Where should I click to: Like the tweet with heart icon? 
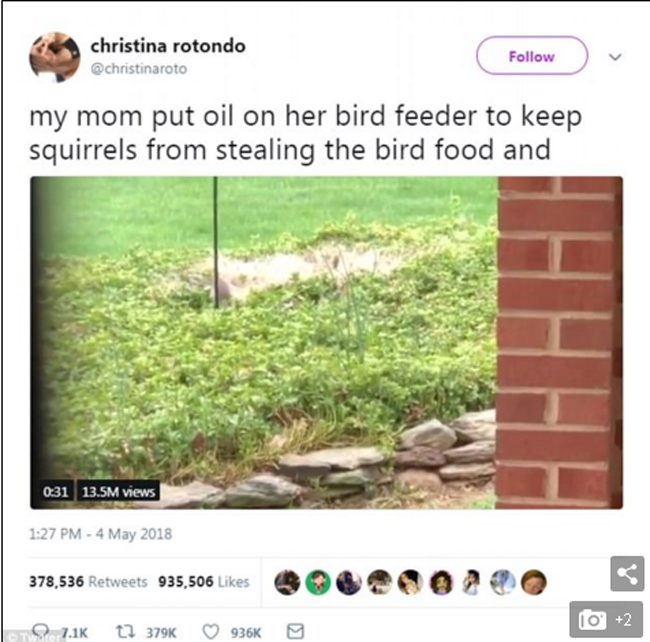pos(211,632)
